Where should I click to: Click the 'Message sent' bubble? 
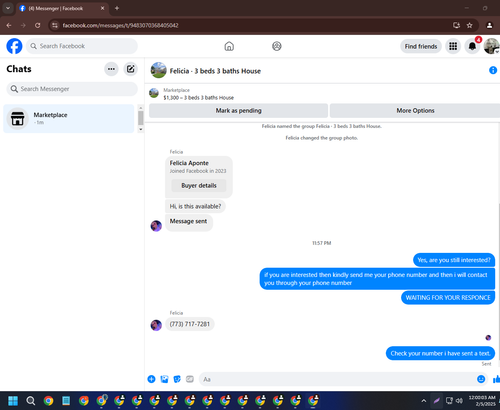pos(189,222)
